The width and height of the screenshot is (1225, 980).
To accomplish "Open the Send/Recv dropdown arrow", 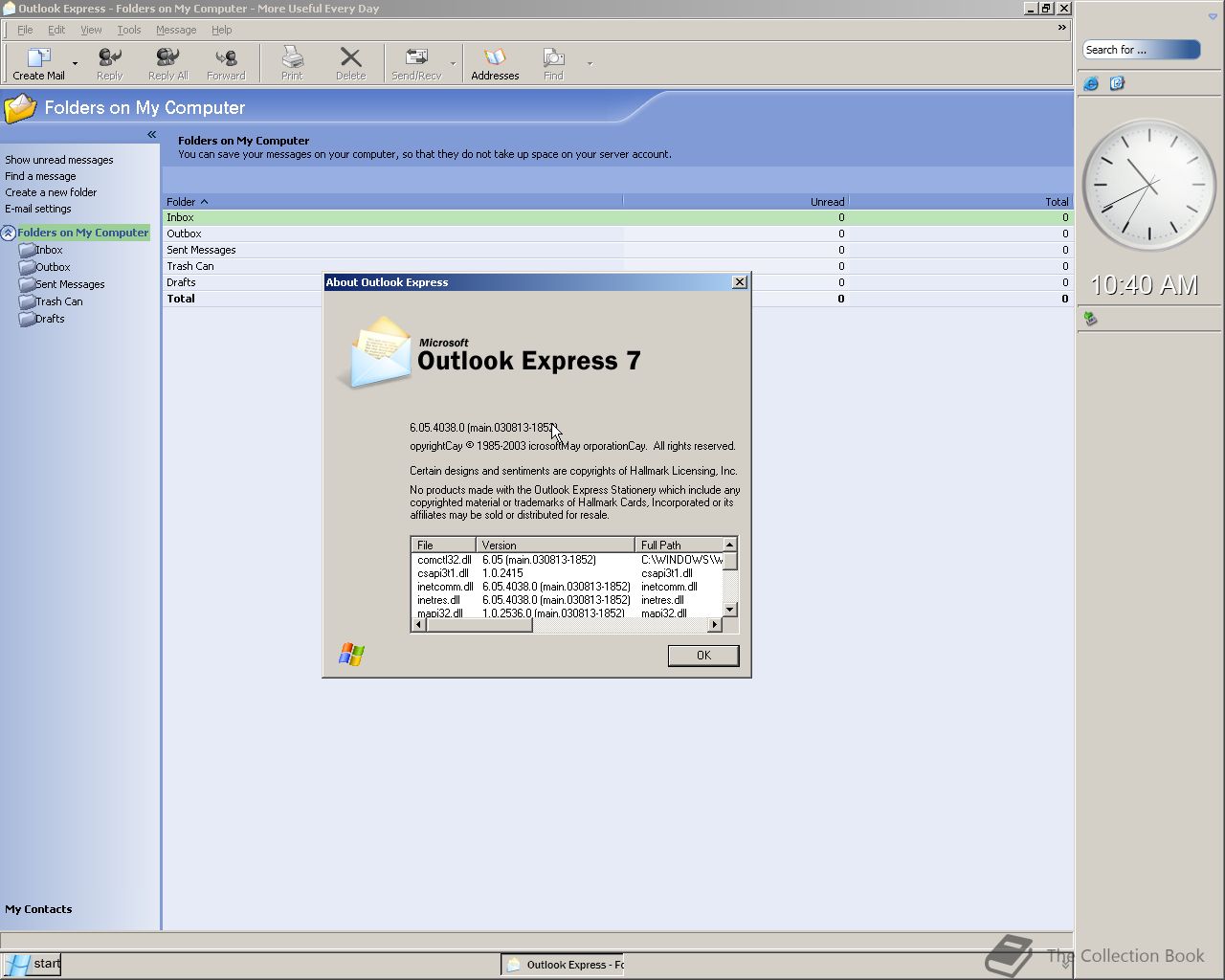I will (x=453, y=64).
